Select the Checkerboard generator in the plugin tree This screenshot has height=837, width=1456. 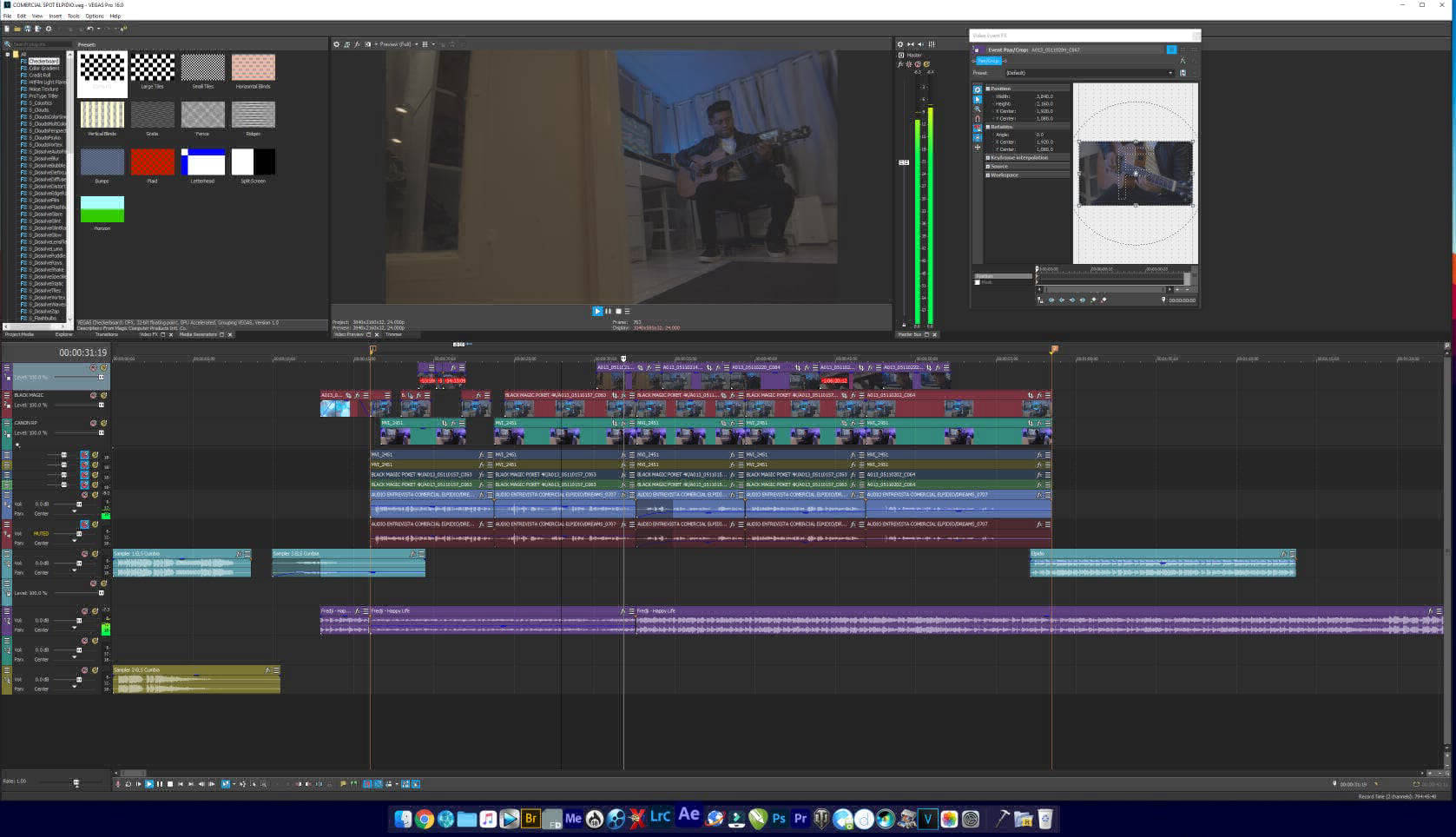coord(43,62)
